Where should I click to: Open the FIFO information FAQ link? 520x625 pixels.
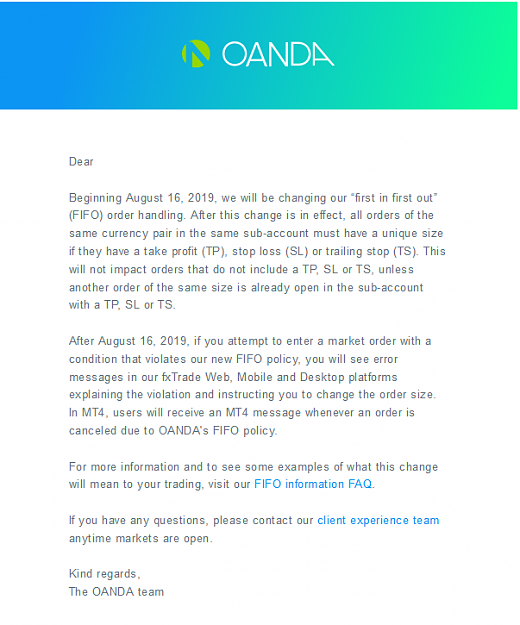pos(313,484)
